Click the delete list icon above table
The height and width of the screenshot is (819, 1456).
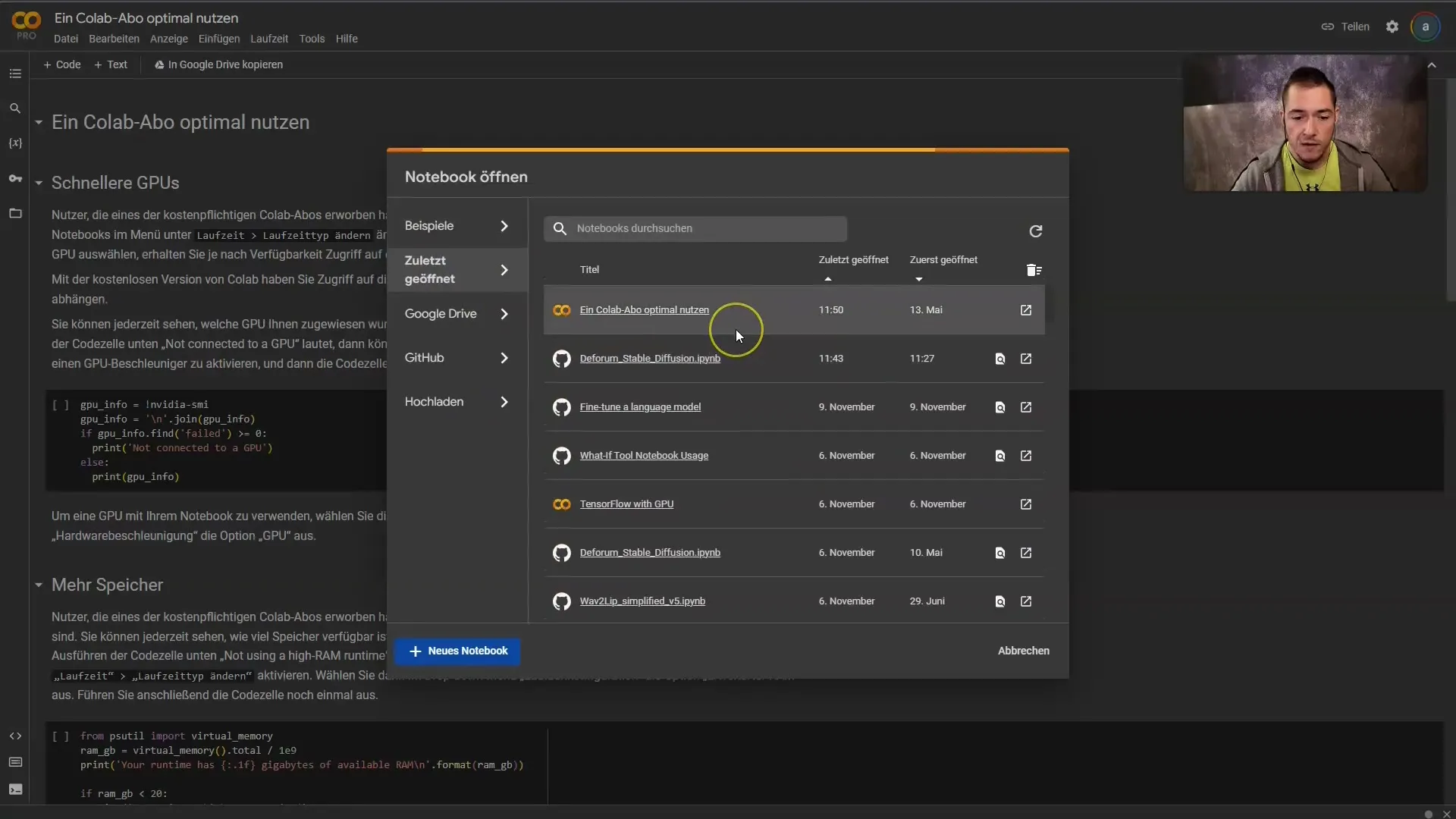pyautogui.click(x=1034, y=270)
